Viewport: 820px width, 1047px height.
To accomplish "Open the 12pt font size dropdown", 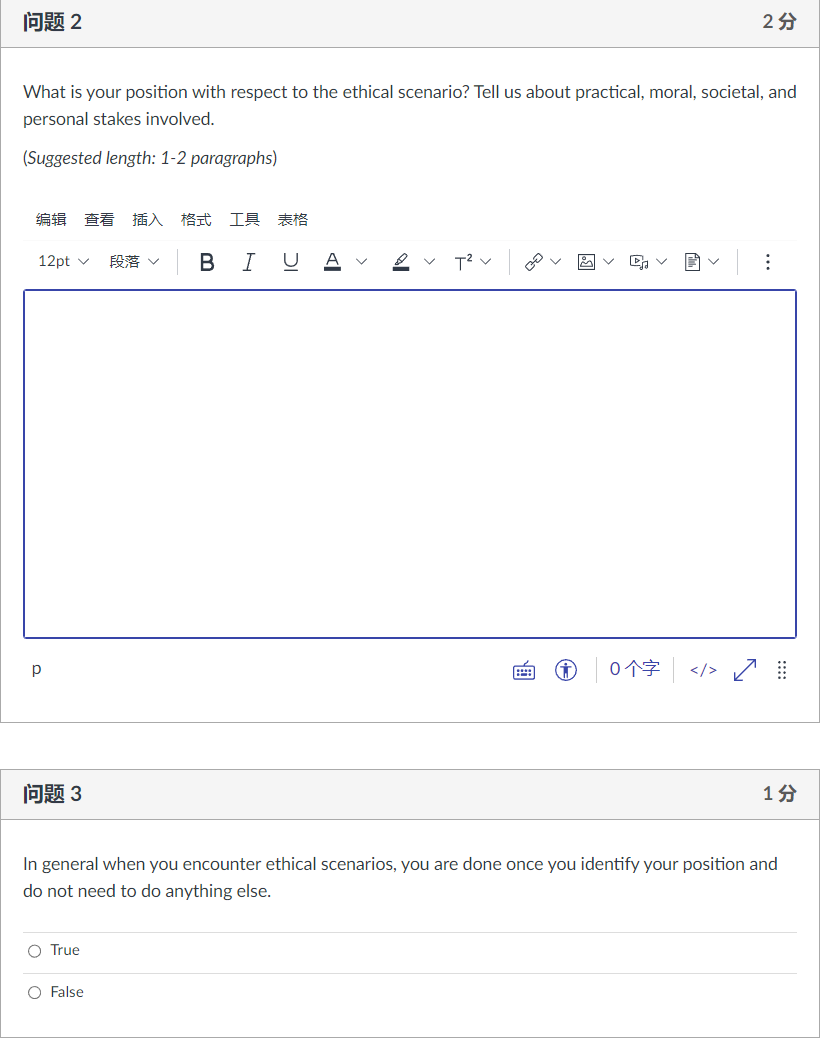I will (x=63, y=262).
